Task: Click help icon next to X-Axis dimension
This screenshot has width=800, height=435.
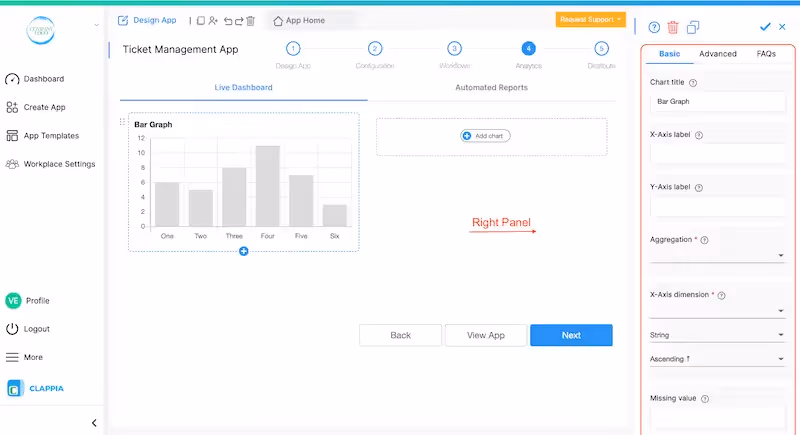Action: (x=721, y=295)
